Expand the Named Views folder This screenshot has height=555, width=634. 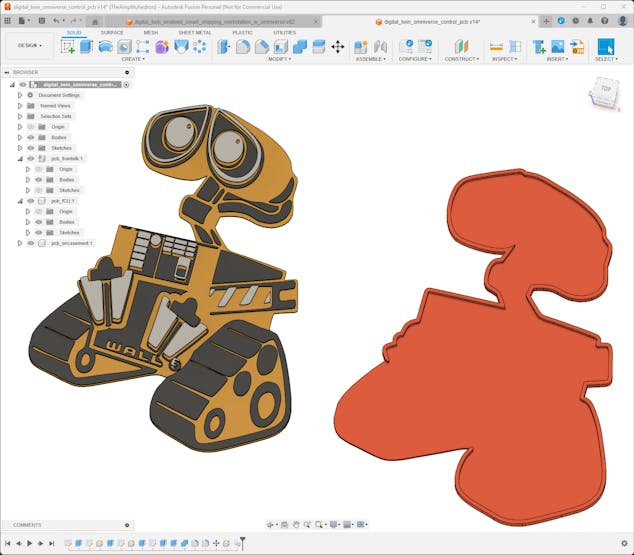[19, 106]
